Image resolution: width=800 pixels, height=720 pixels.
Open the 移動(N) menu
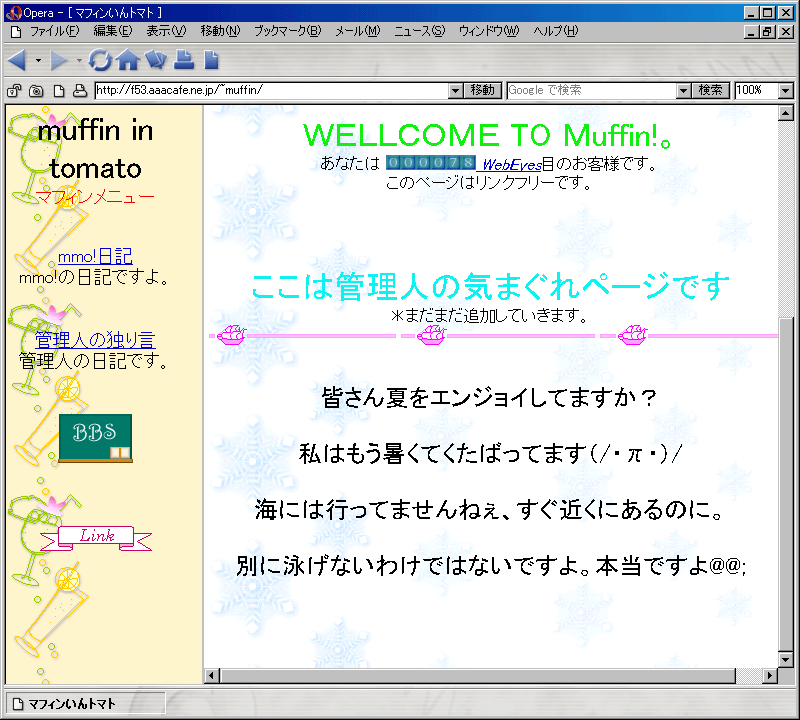coord(220,31)
